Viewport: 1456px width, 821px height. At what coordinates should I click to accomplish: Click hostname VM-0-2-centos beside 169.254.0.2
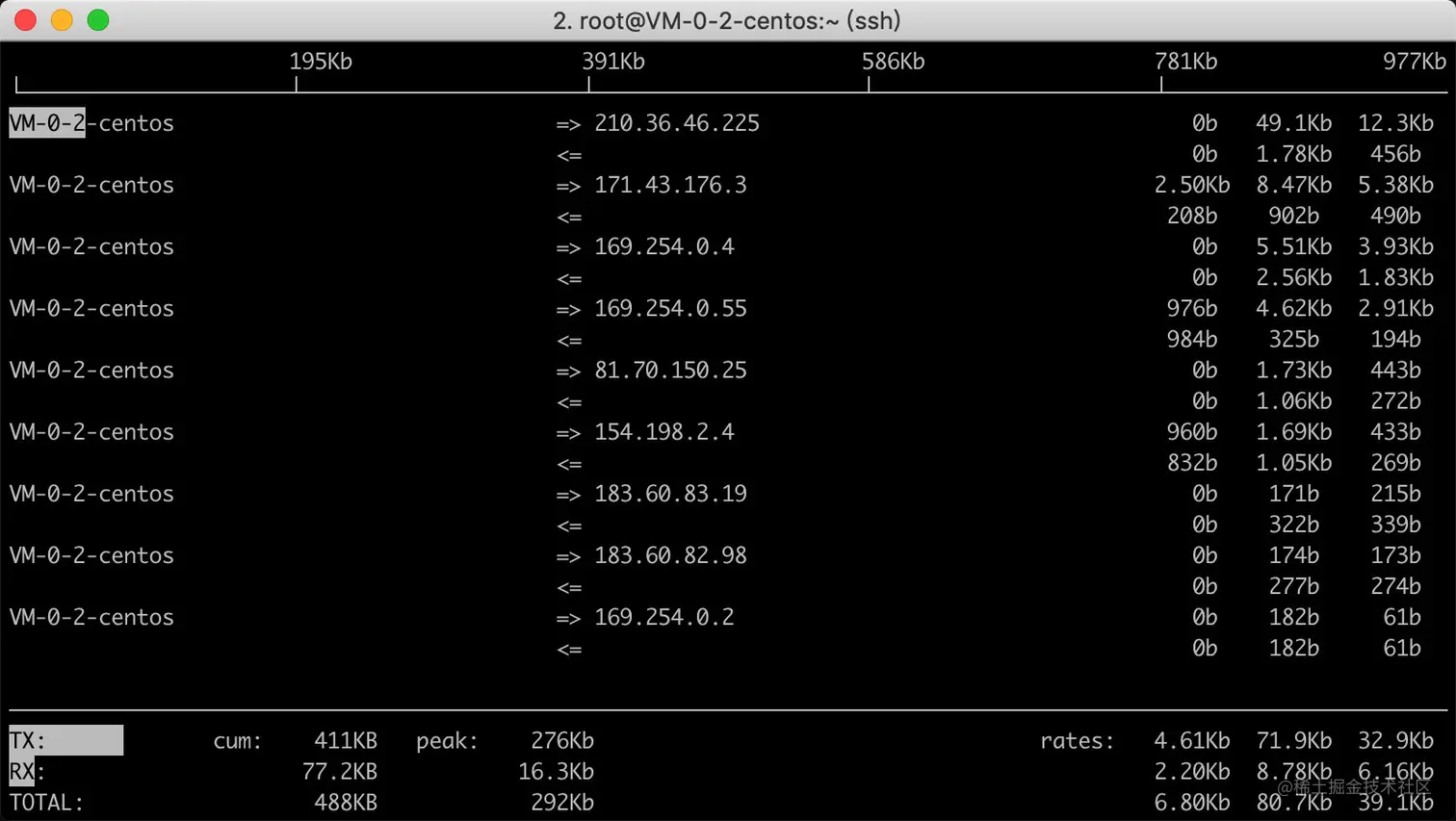coord(91,617)
